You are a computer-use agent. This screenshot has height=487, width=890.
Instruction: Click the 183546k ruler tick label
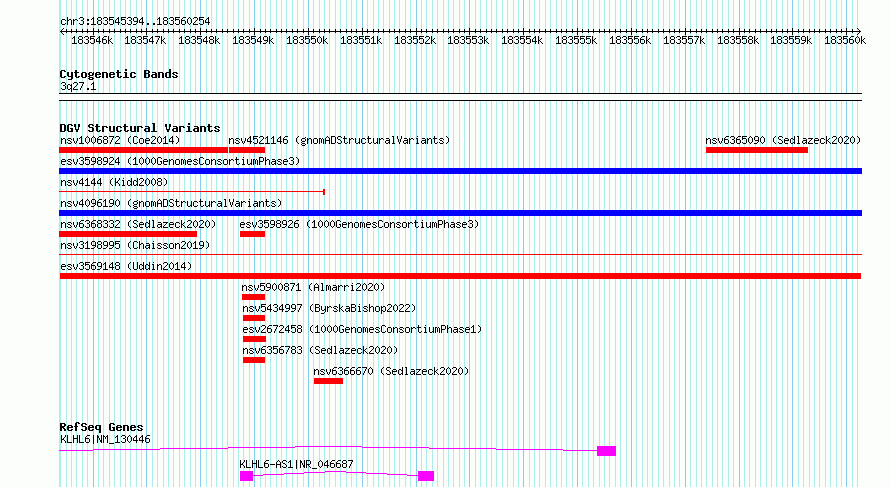[92, 40]
